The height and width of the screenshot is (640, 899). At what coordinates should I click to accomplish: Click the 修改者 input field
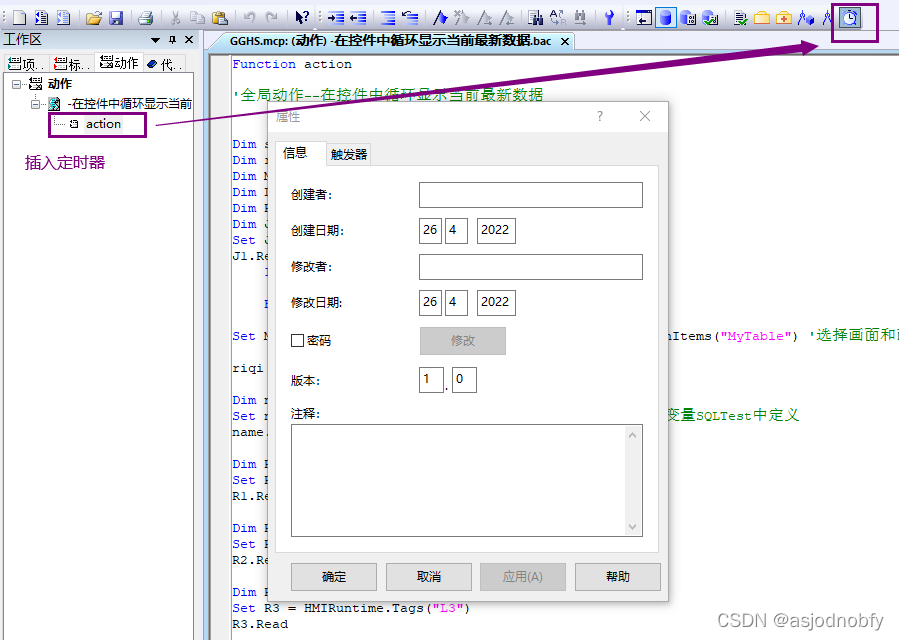click(x=530, y=267)
